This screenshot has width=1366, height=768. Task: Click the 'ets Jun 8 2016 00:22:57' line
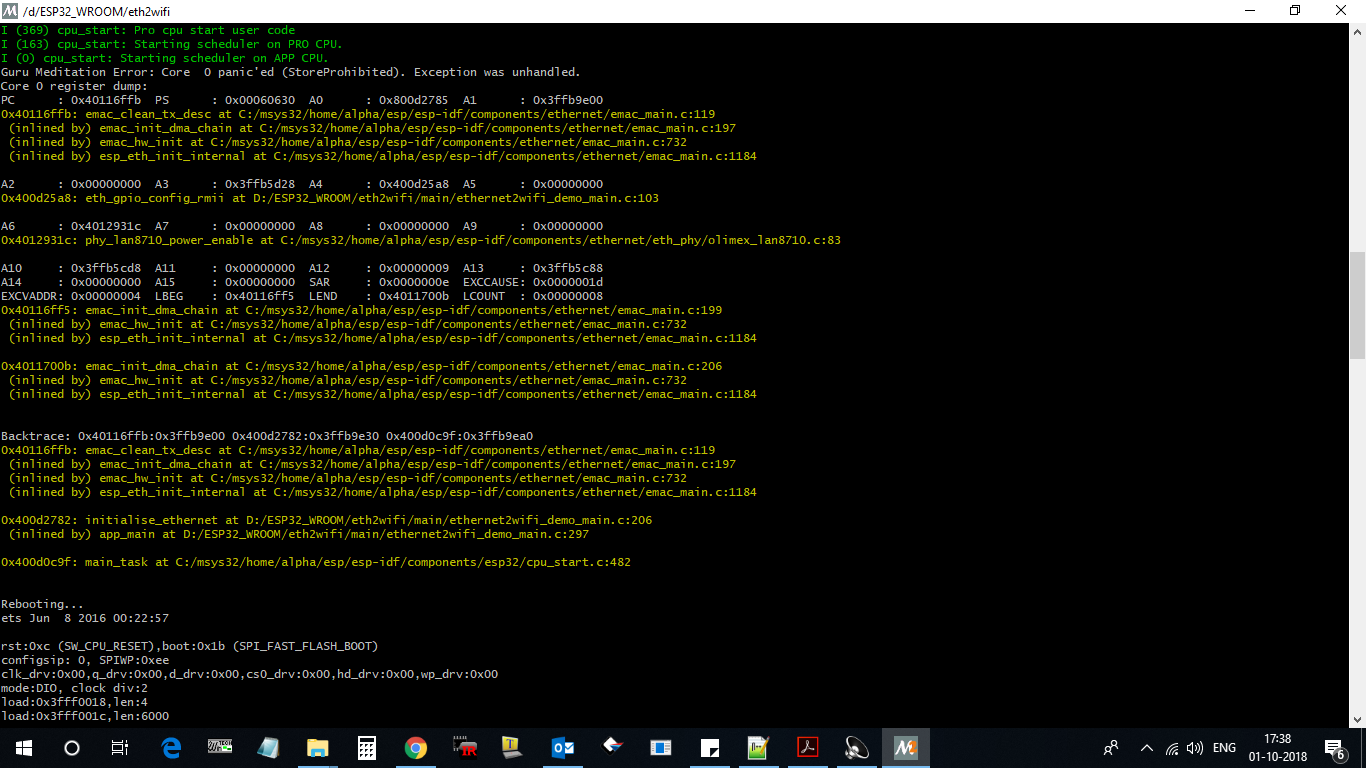tap(85, 618)
